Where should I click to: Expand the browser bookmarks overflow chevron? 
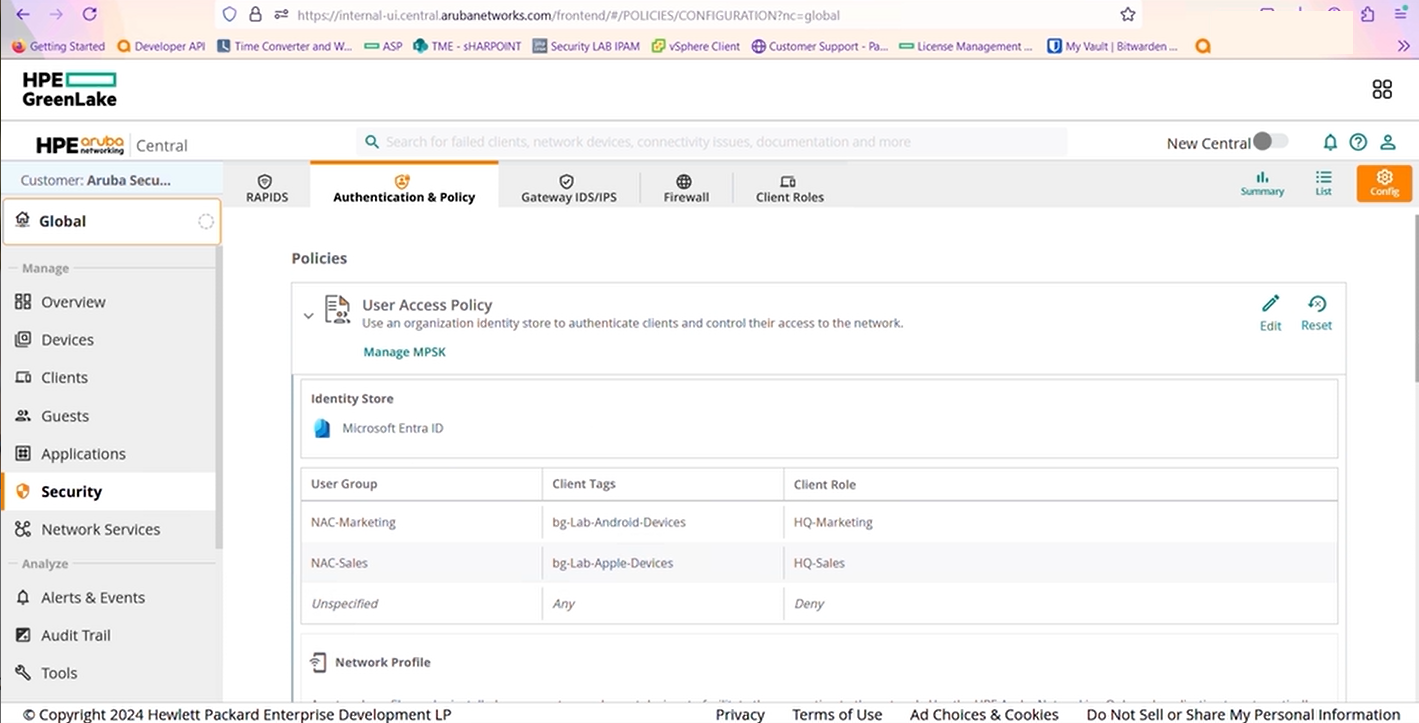pos(1403,46)
